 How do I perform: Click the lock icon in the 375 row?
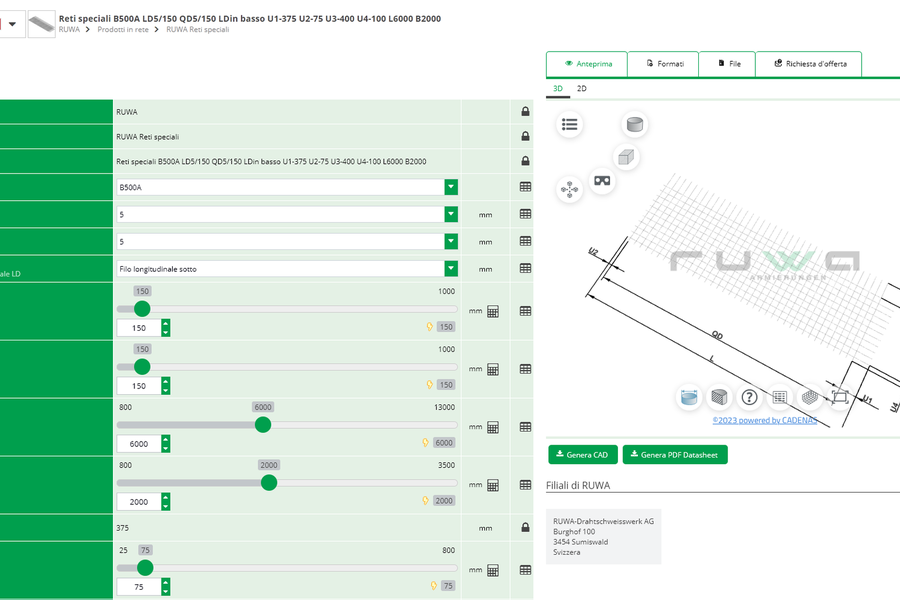(x=525, y=527)
